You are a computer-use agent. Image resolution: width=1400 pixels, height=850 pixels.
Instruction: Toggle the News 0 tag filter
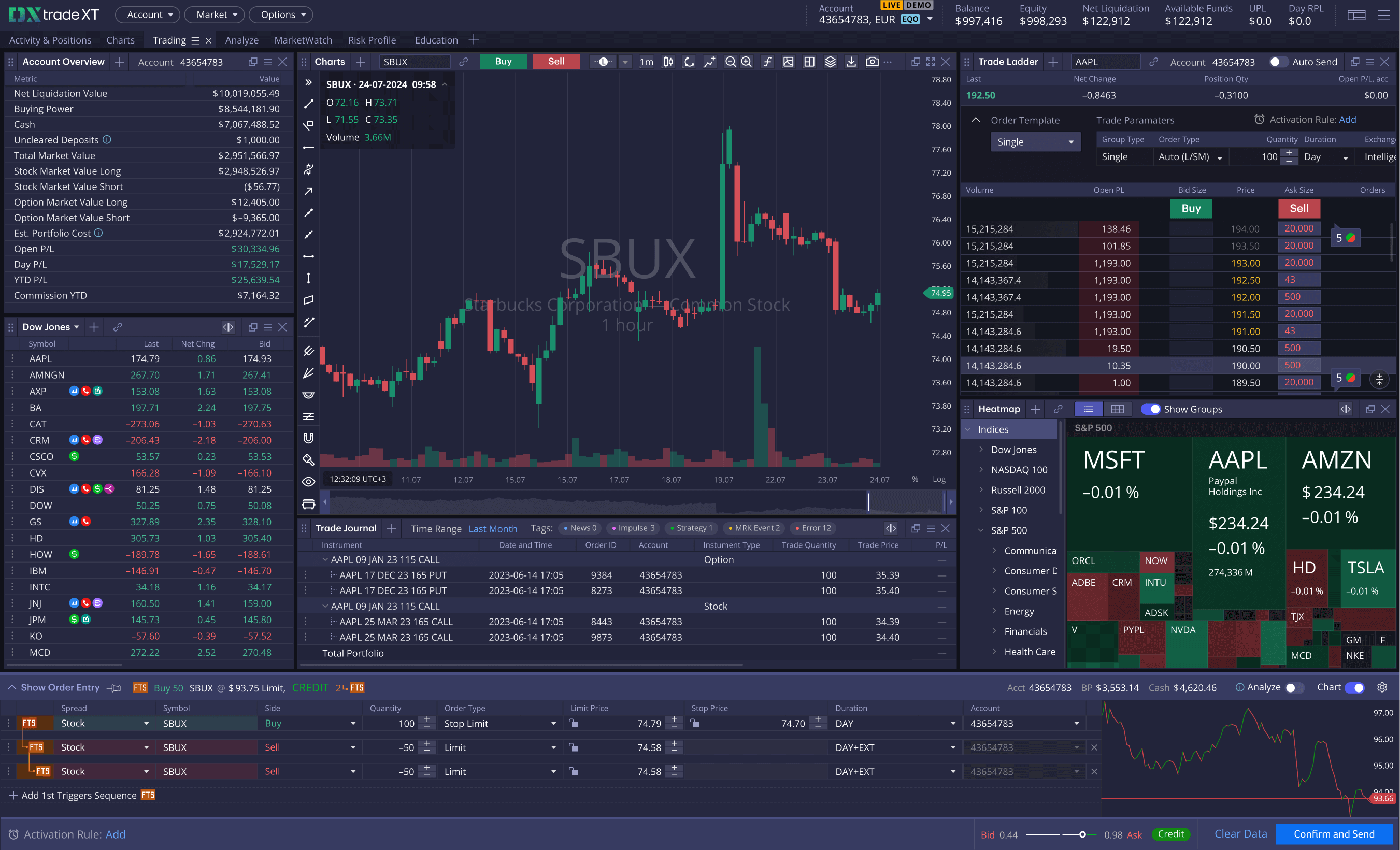click(580, 528)
